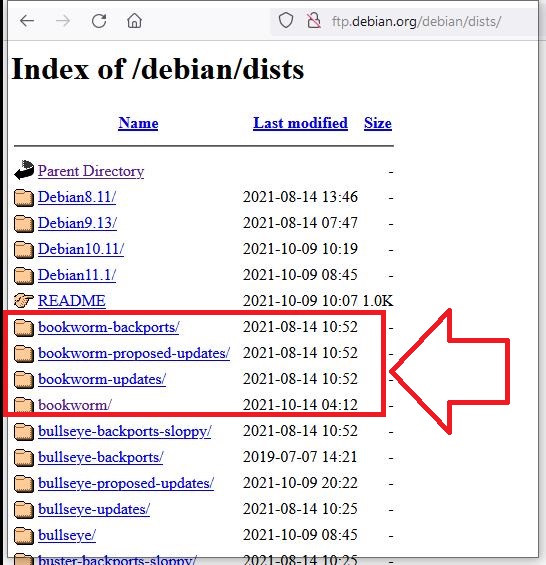Open the tracking protection shield icon
The image size is (546, 565).
(x=286, y=21)
